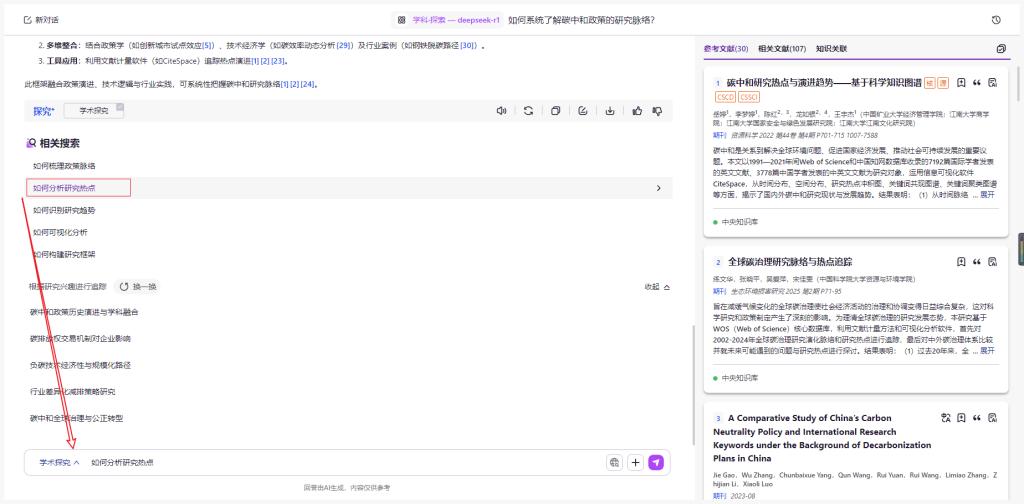This screenshot has height=504, width=1024.
Task: Choose topic 碳排放权交易机制对企业影响
Action: (x=80, y=339)
